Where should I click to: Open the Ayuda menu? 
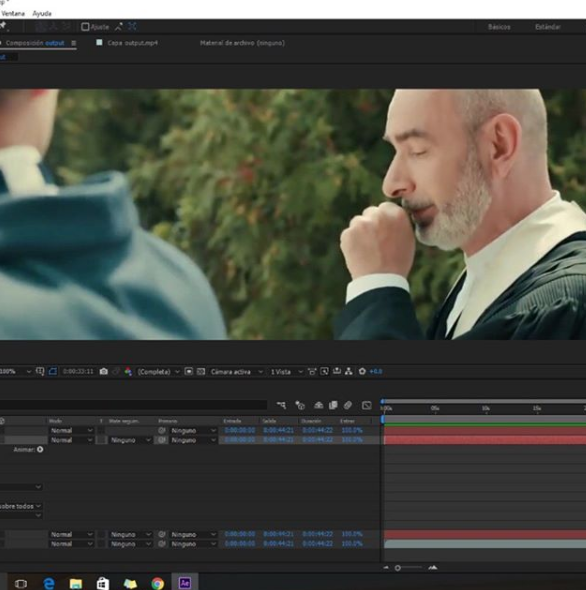42,14
